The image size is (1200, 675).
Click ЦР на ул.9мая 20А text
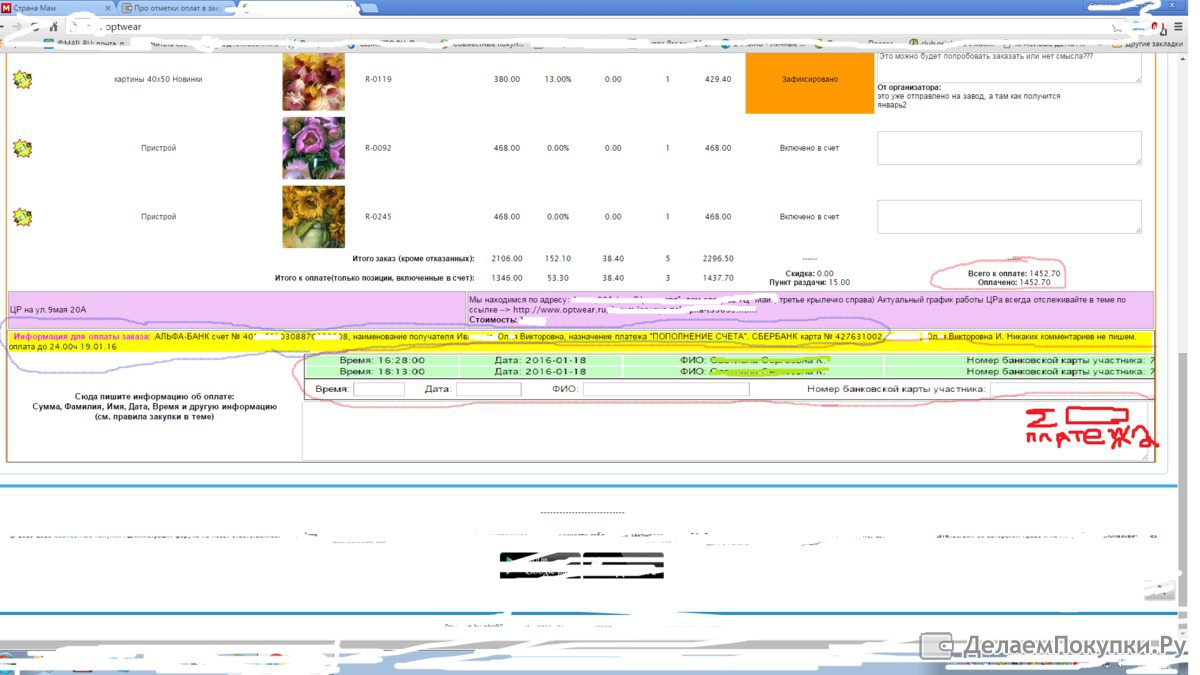[48, 310]
